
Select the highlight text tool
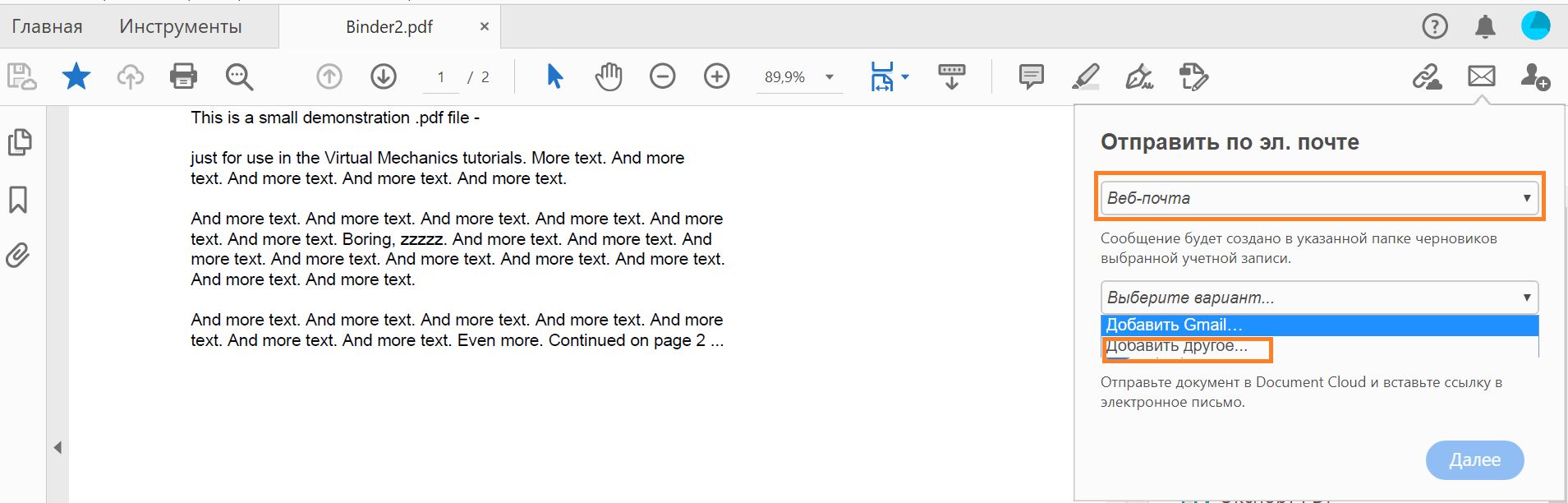(x=1086, y=76)
